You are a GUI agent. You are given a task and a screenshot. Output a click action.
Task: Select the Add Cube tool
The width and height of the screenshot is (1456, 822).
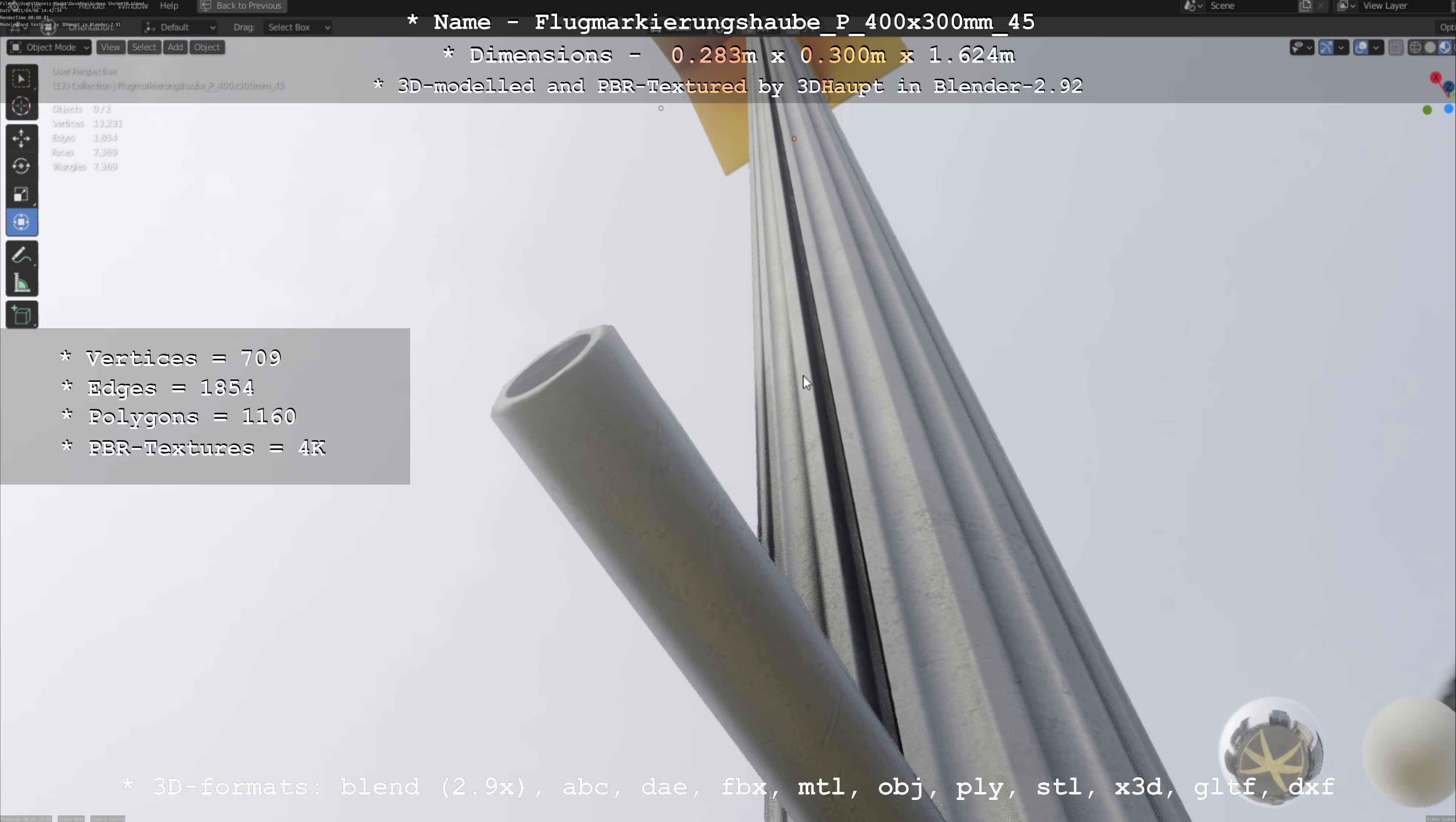click(21, 315)
